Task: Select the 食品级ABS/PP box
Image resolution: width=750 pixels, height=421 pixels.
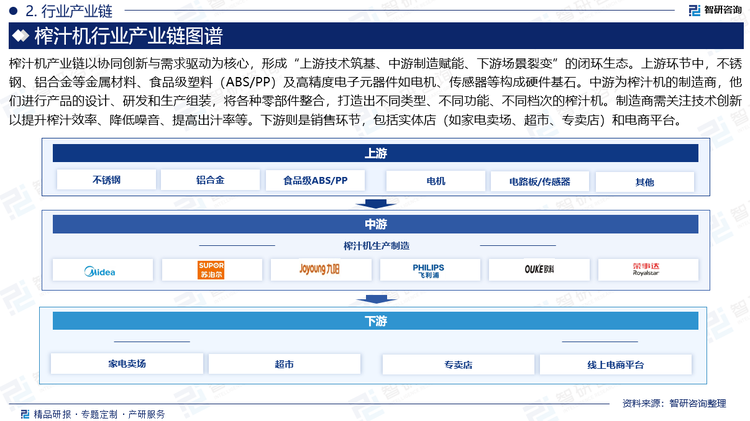Action: click(315, 180)
